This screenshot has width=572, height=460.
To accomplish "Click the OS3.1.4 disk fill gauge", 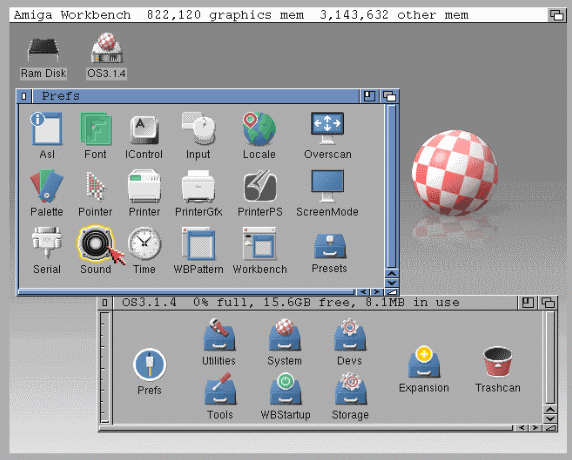I will pyautogui.click(x=105, y=367).
